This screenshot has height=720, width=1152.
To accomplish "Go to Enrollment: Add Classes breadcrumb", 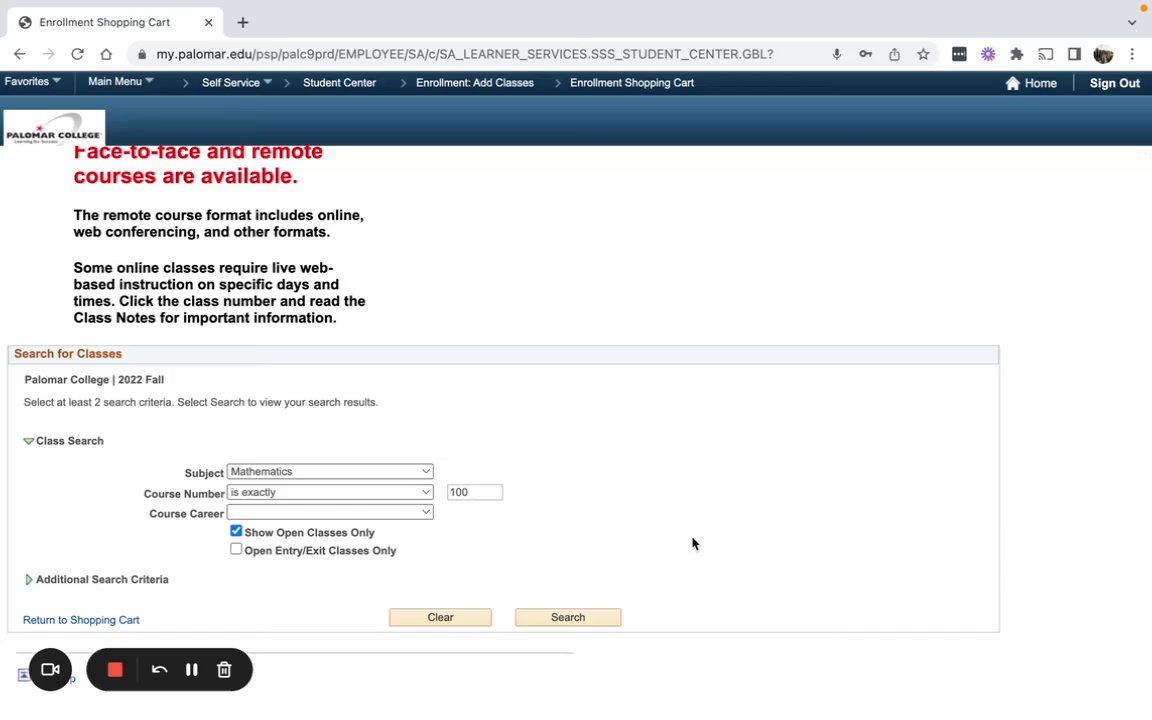I will coord(475,82).
